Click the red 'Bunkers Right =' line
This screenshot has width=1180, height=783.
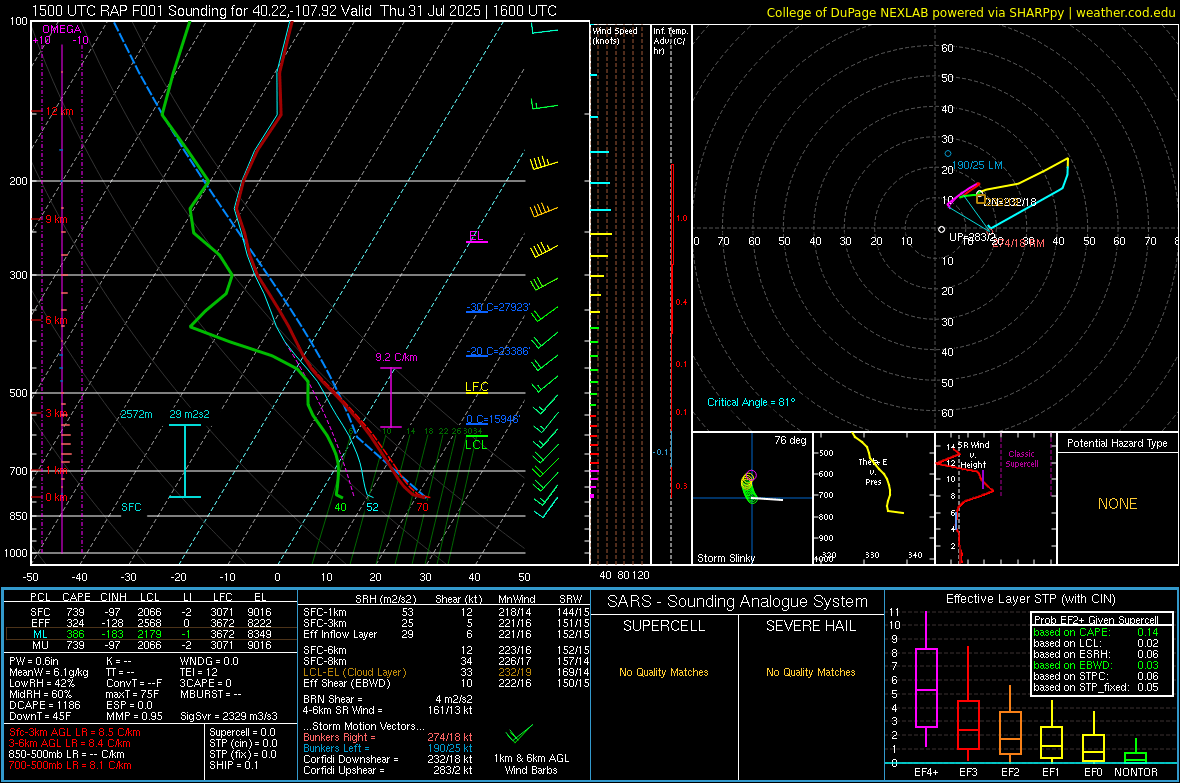pyautogui.click(x=388, y=737)
